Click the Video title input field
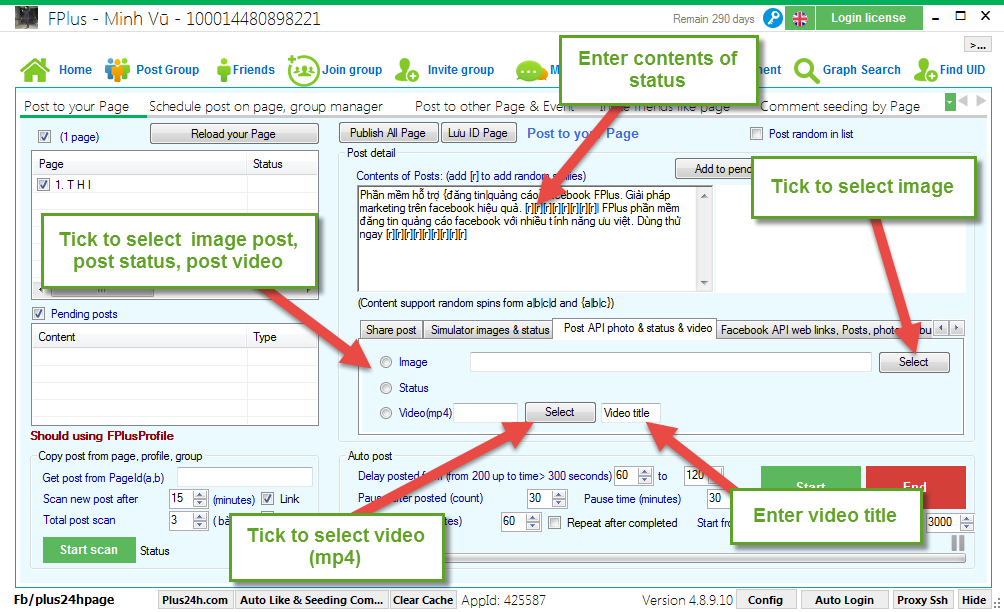The width and height of the screenshot is (1004, 612). click(x=631, y=413)
